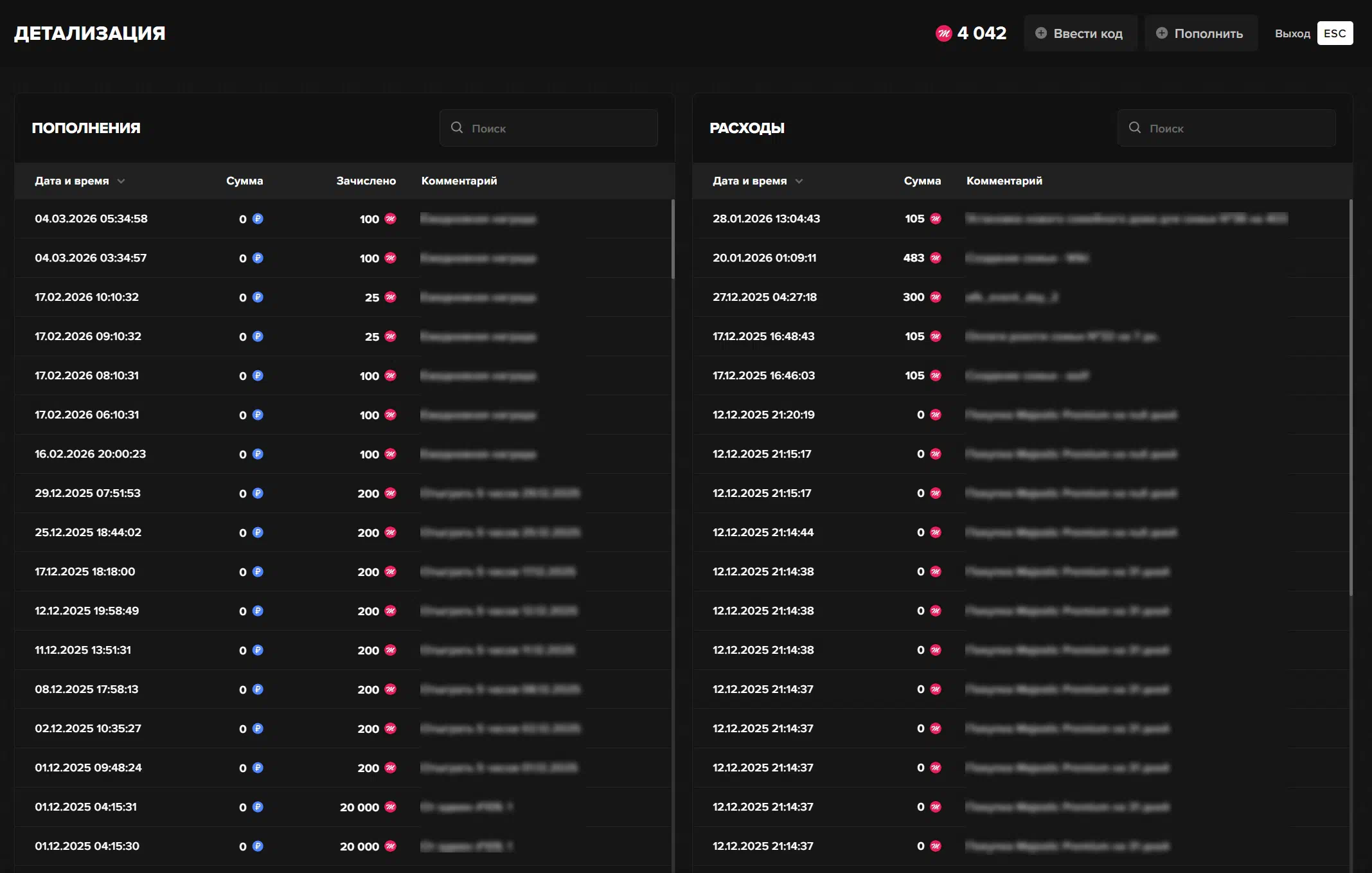Click coin icon next to 483 expense

(936, 258)
